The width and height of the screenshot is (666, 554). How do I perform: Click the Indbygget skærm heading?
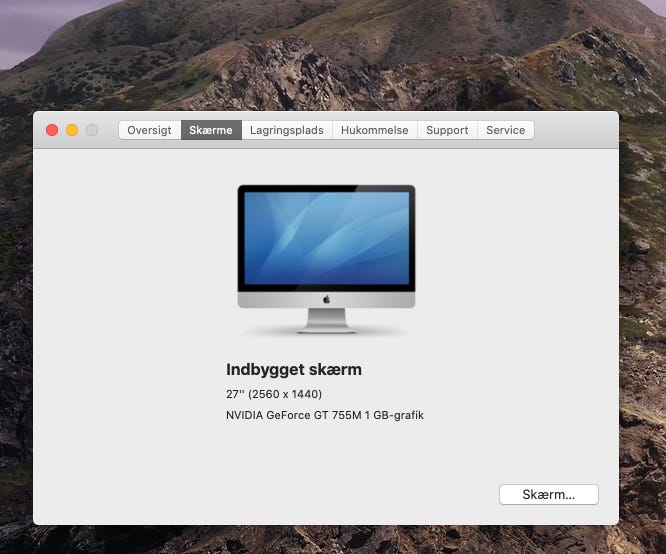point(294,370)
